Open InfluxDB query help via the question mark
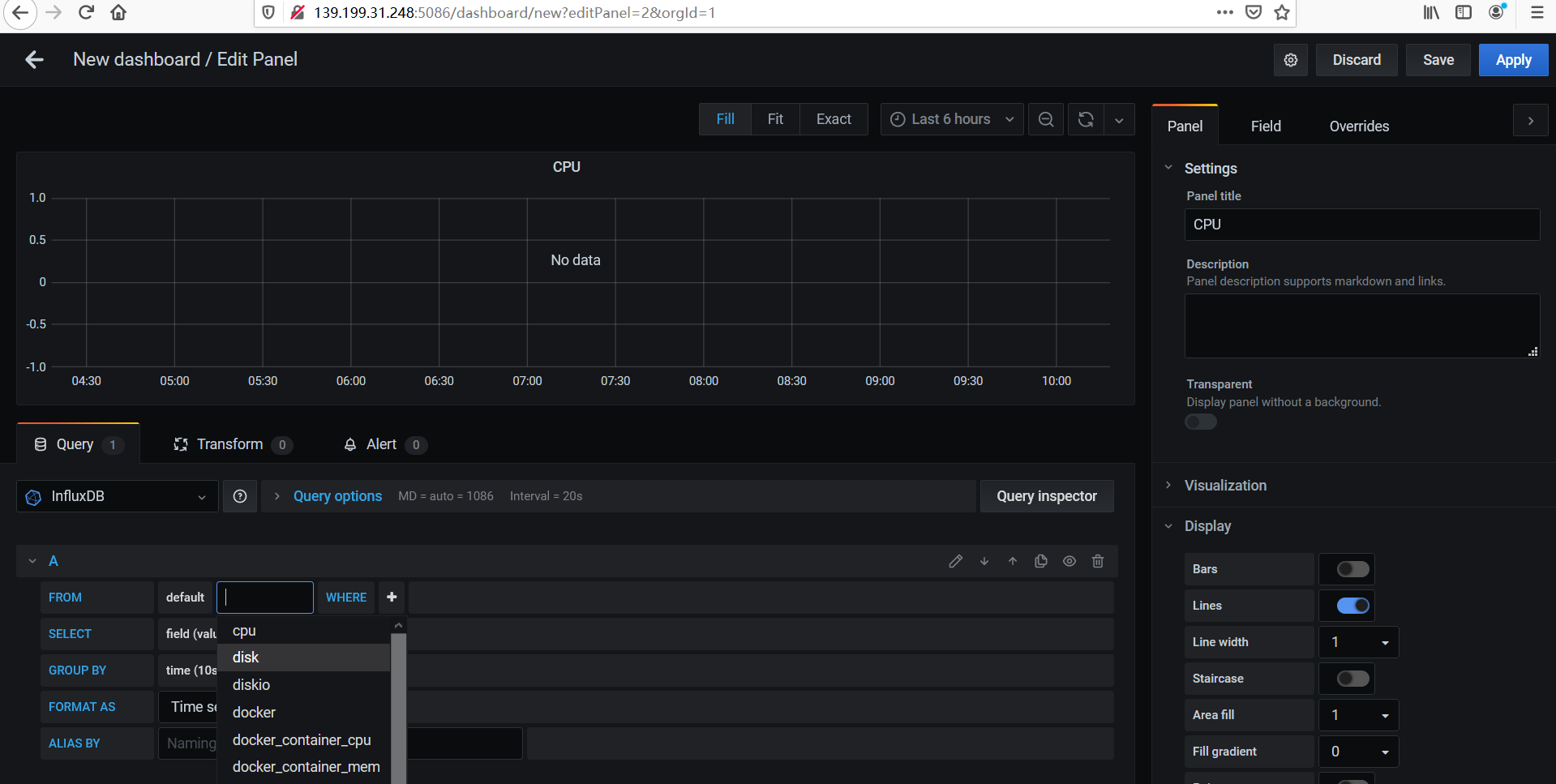The image size is (1556, 784). pos(240,495)
